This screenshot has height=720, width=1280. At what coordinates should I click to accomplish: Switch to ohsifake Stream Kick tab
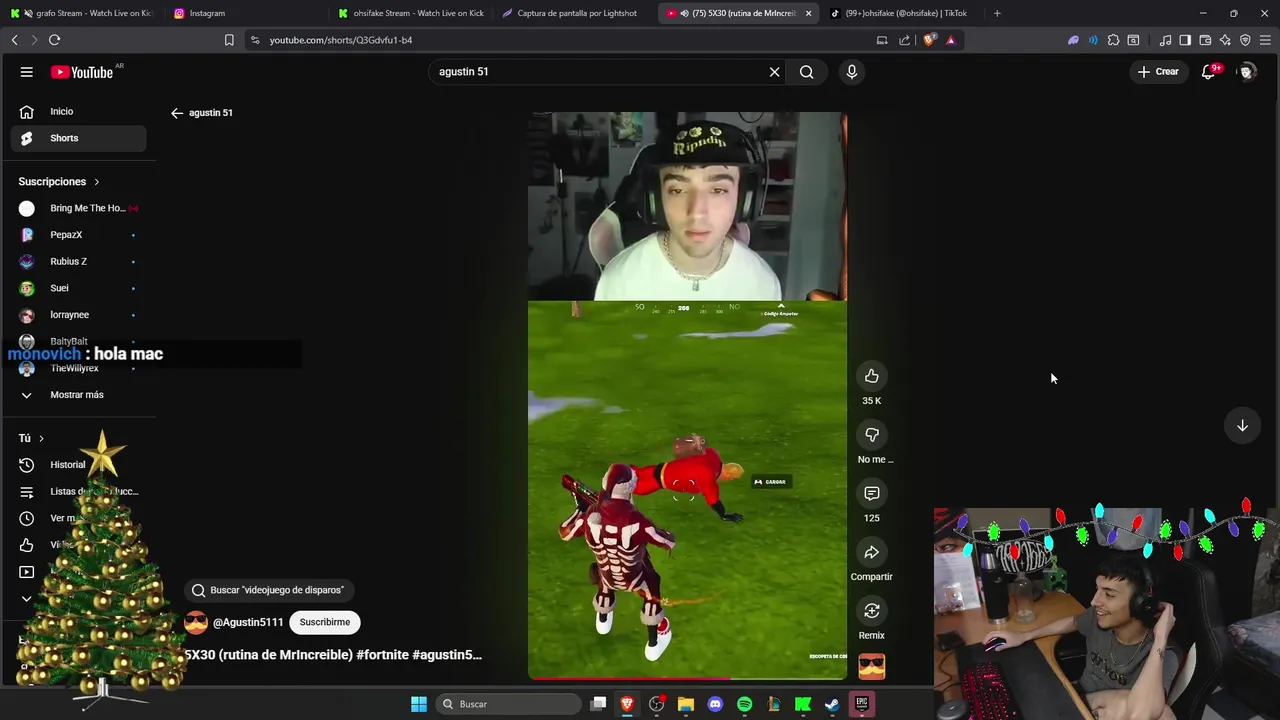[410, 13]
